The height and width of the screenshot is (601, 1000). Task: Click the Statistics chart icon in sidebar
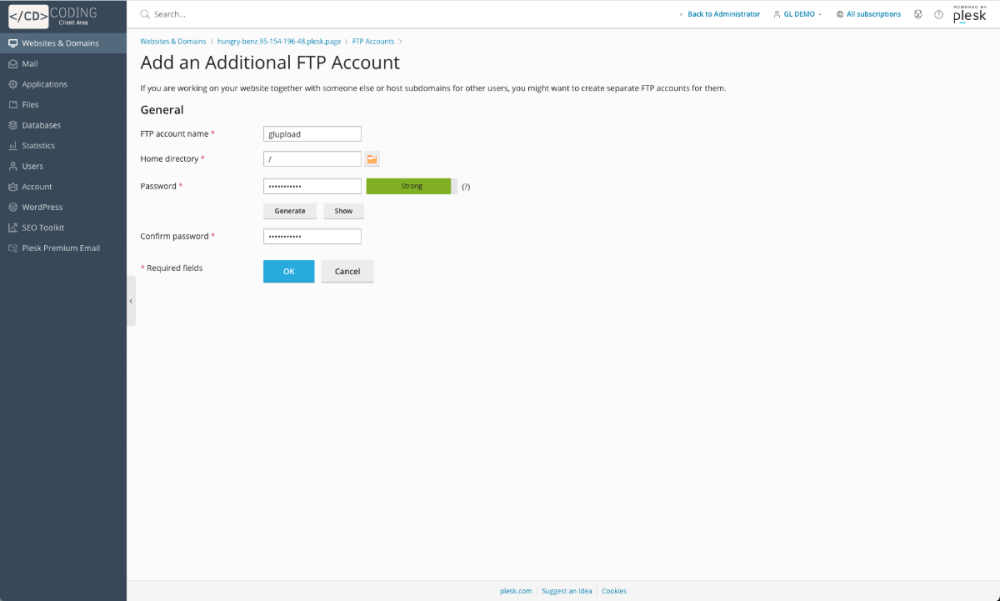pos(13,146)
